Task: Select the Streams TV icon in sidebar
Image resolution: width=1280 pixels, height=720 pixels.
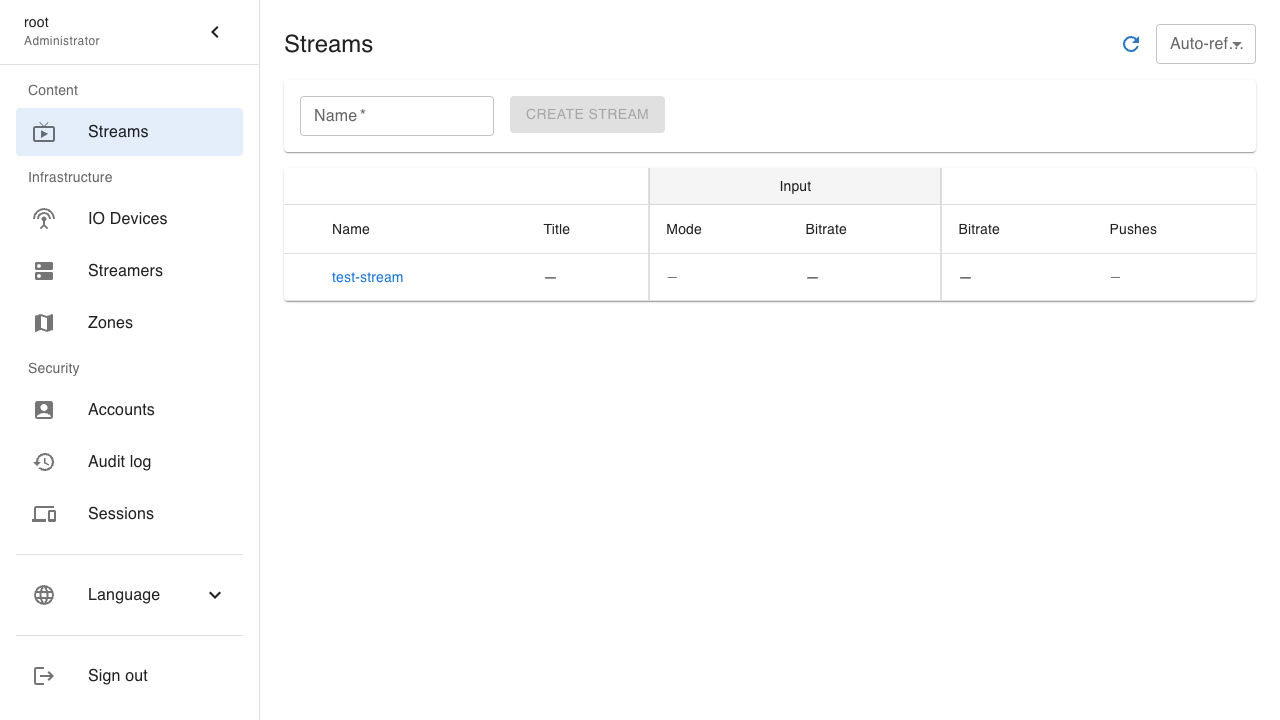Action: pos(44,131)
